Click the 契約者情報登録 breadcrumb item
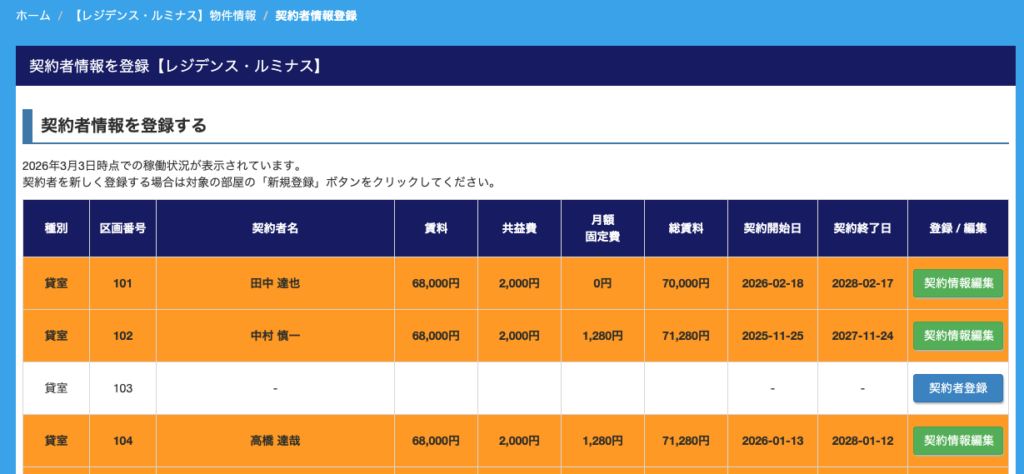 click(315, 16)
